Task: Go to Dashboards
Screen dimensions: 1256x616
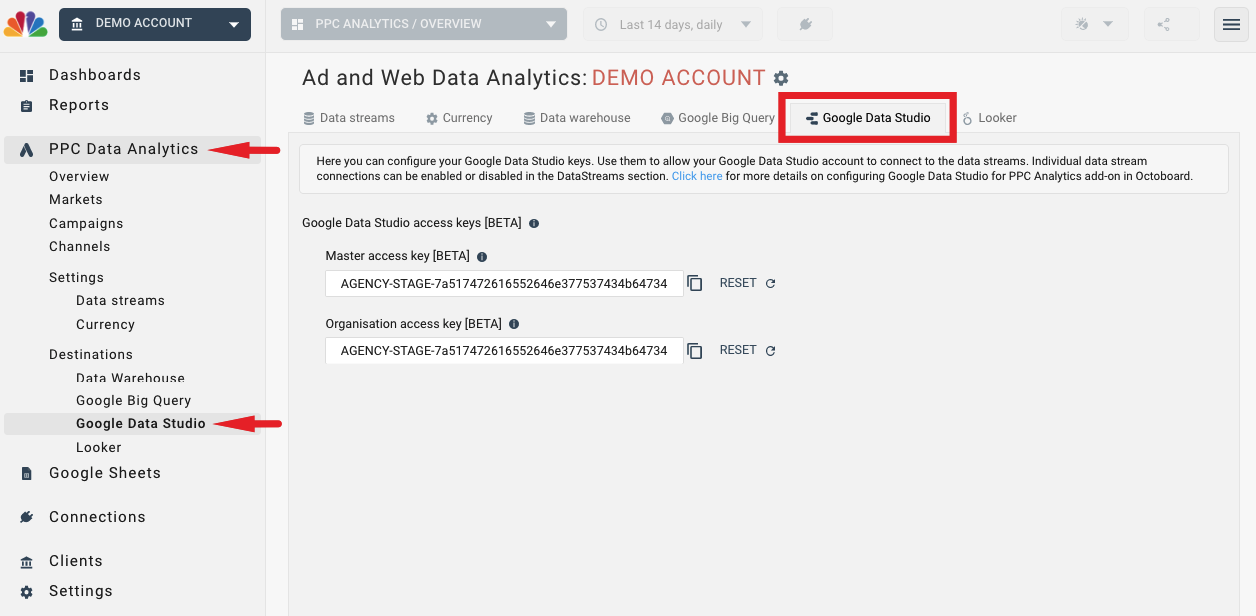Action: [95, 75]
